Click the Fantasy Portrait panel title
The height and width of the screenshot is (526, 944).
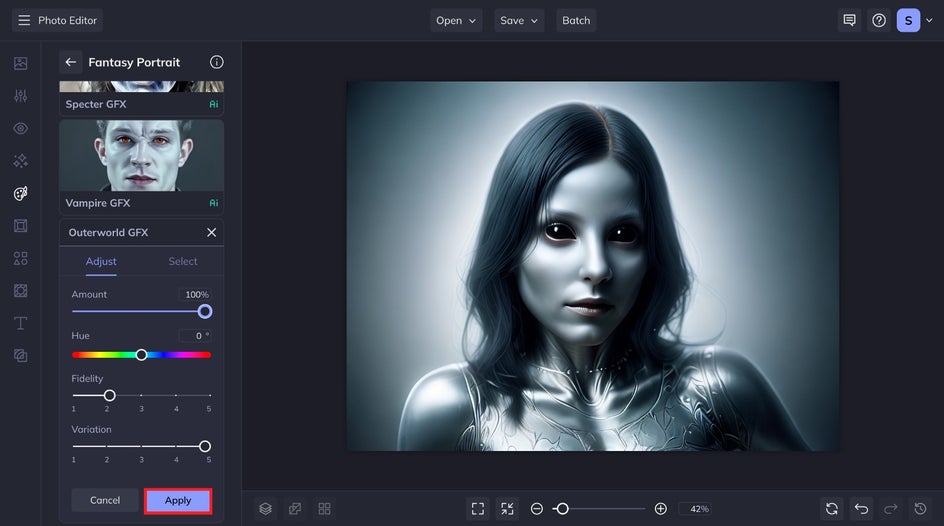pos(134,62)
